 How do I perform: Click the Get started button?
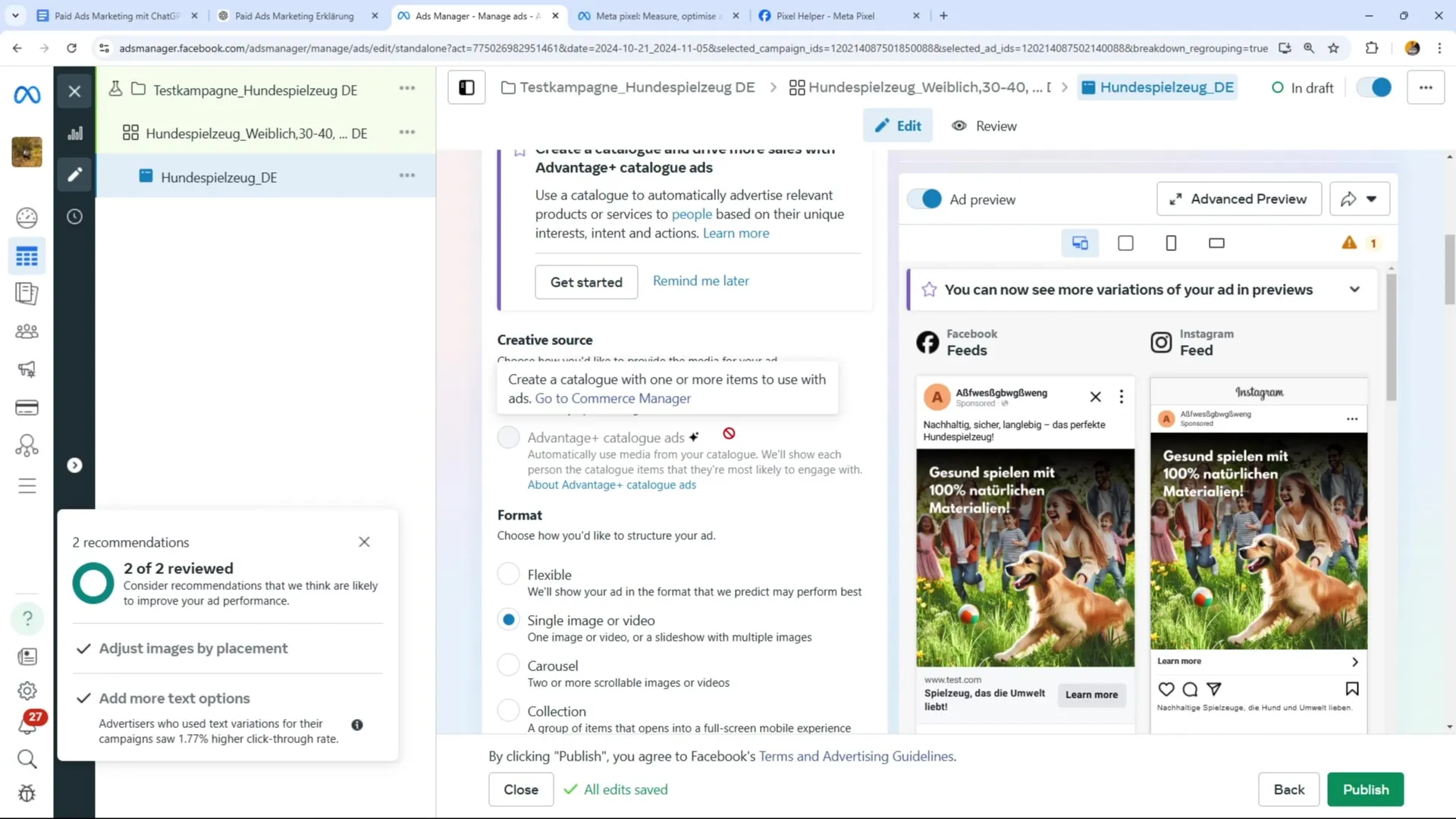586,282
